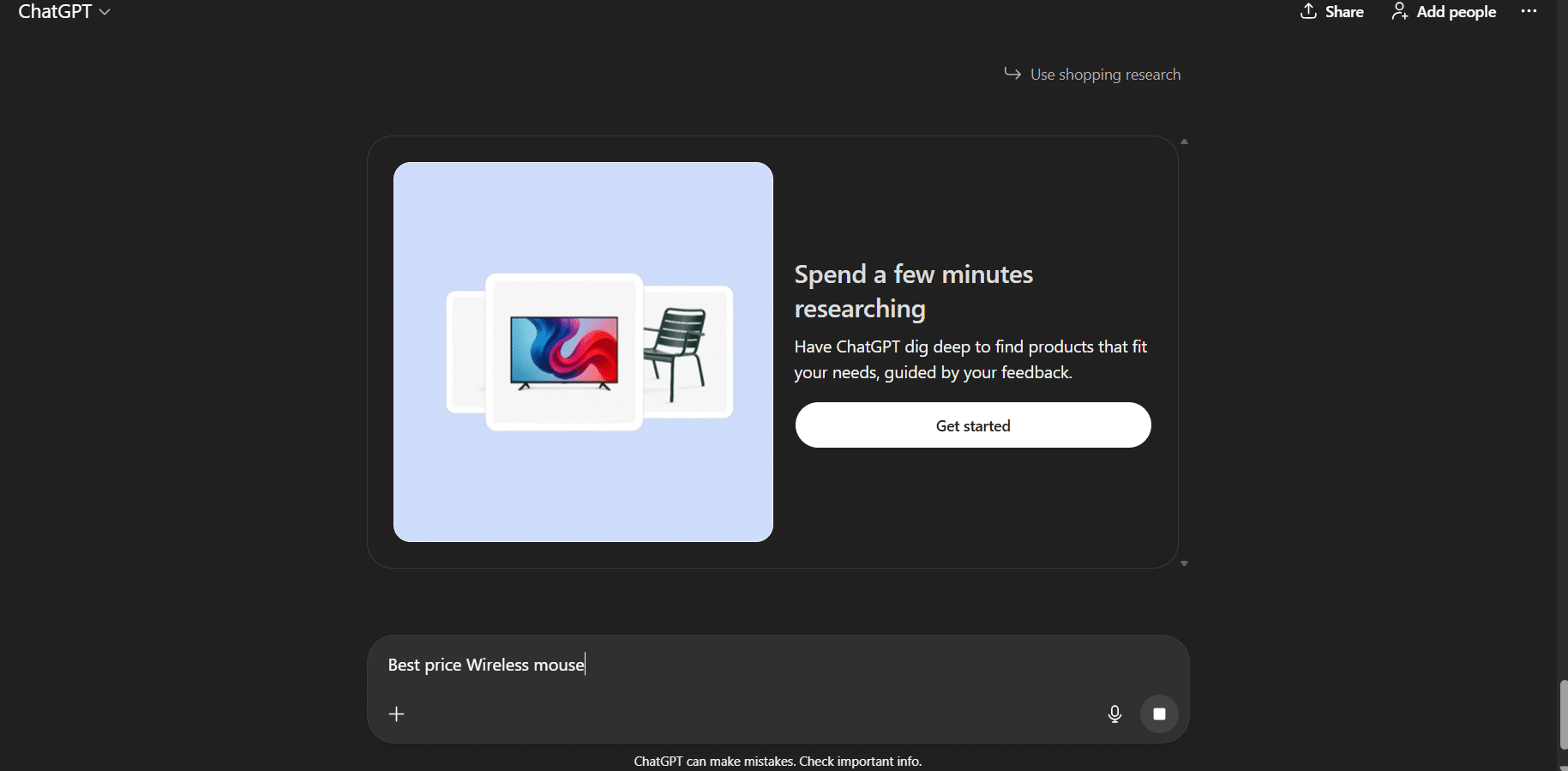Open the plus attachment menu
Viewport: 1568px width, 771px height.
(396, 714)
